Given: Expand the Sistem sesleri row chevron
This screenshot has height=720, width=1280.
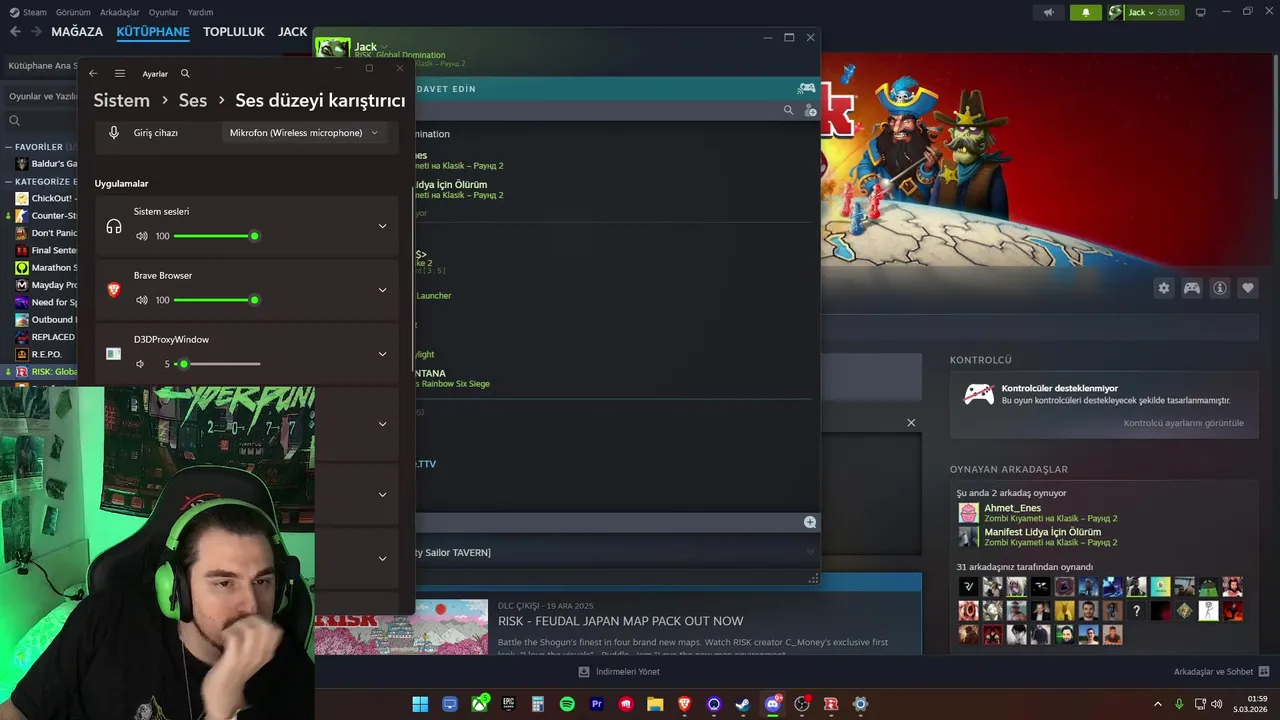Looking at the screenshot, I should tap(382, 226).
